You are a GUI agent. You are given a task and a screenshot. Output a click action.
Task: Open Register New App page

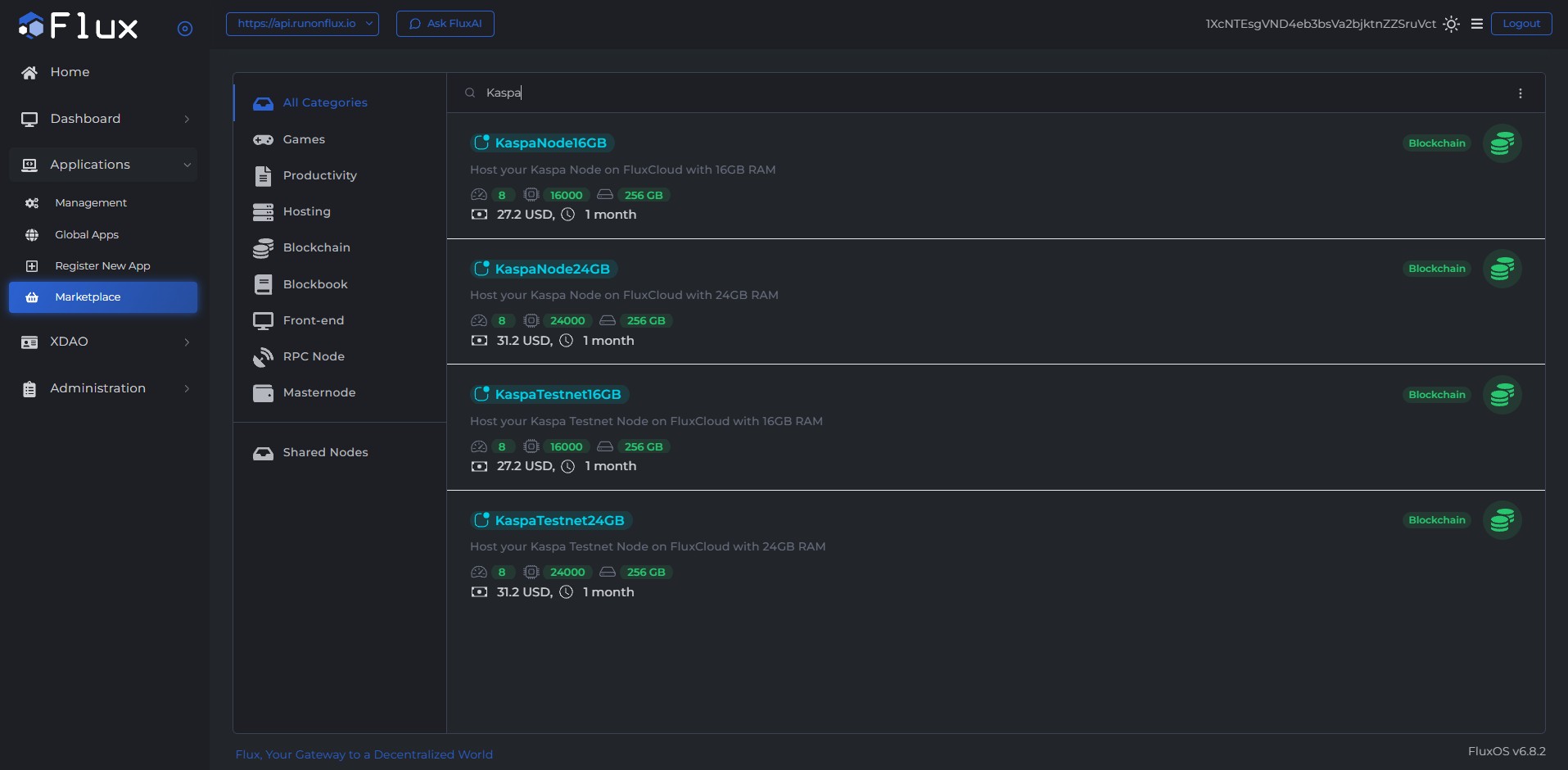click(102, 266)
